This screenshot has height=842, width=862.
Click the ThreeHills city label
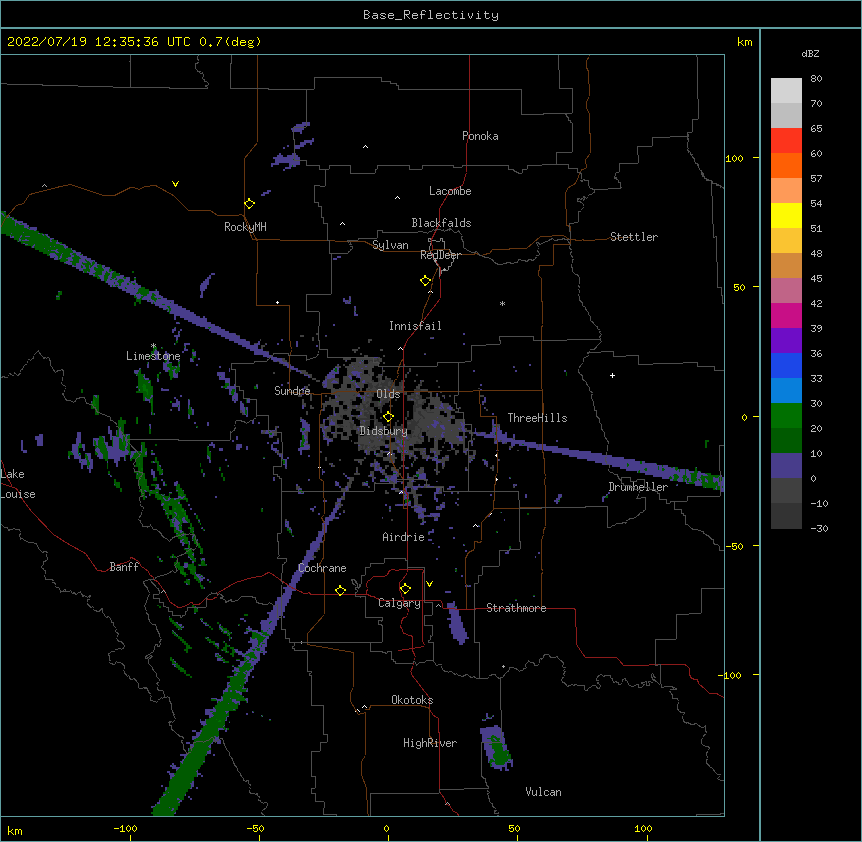click(537, 418)
